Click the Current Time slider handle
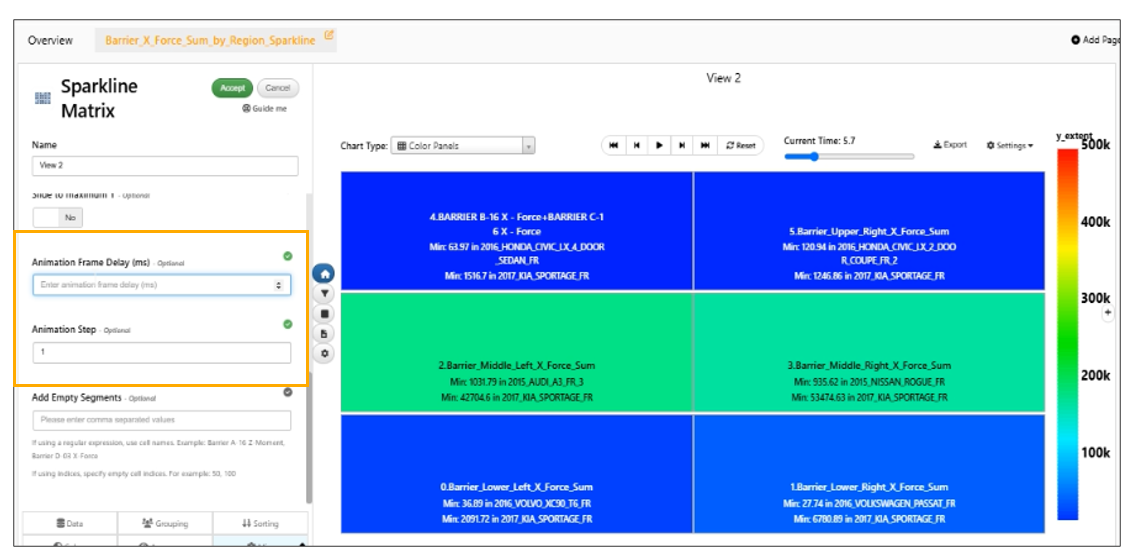1129x553 pixels. pos(814,156)
